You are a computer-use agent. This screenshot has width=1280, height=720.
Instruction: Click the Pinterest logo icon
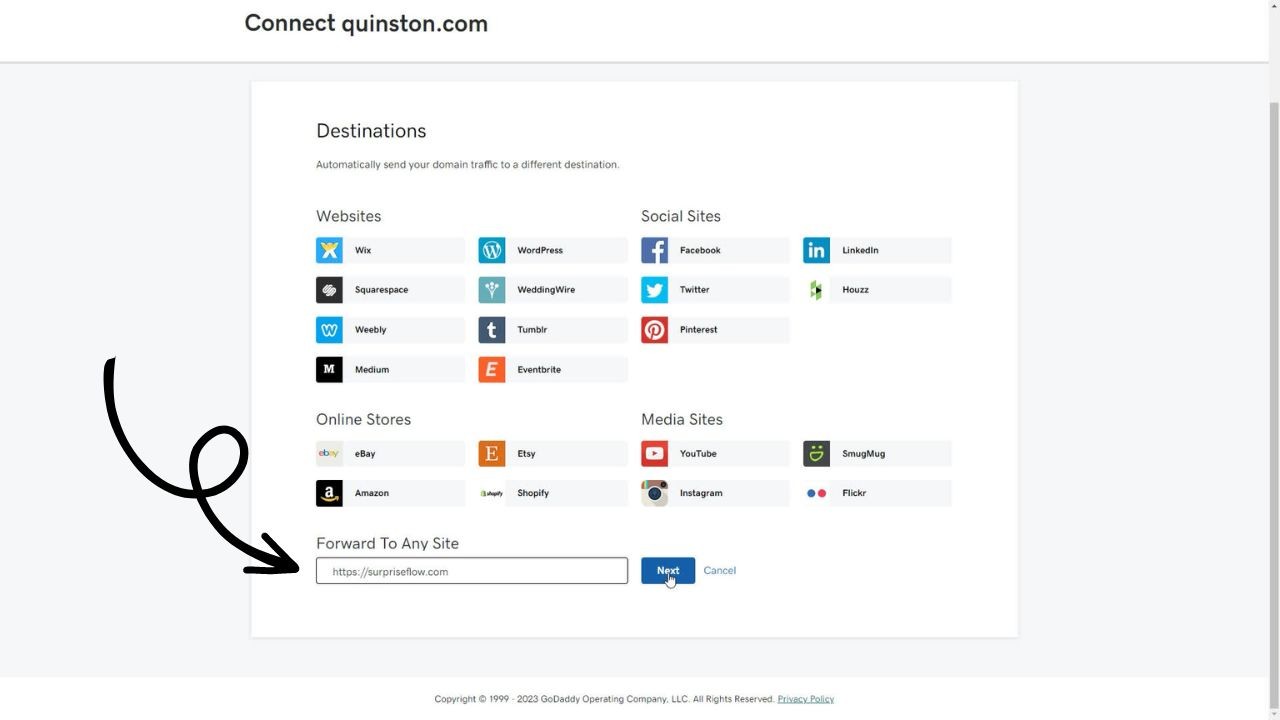655,329
